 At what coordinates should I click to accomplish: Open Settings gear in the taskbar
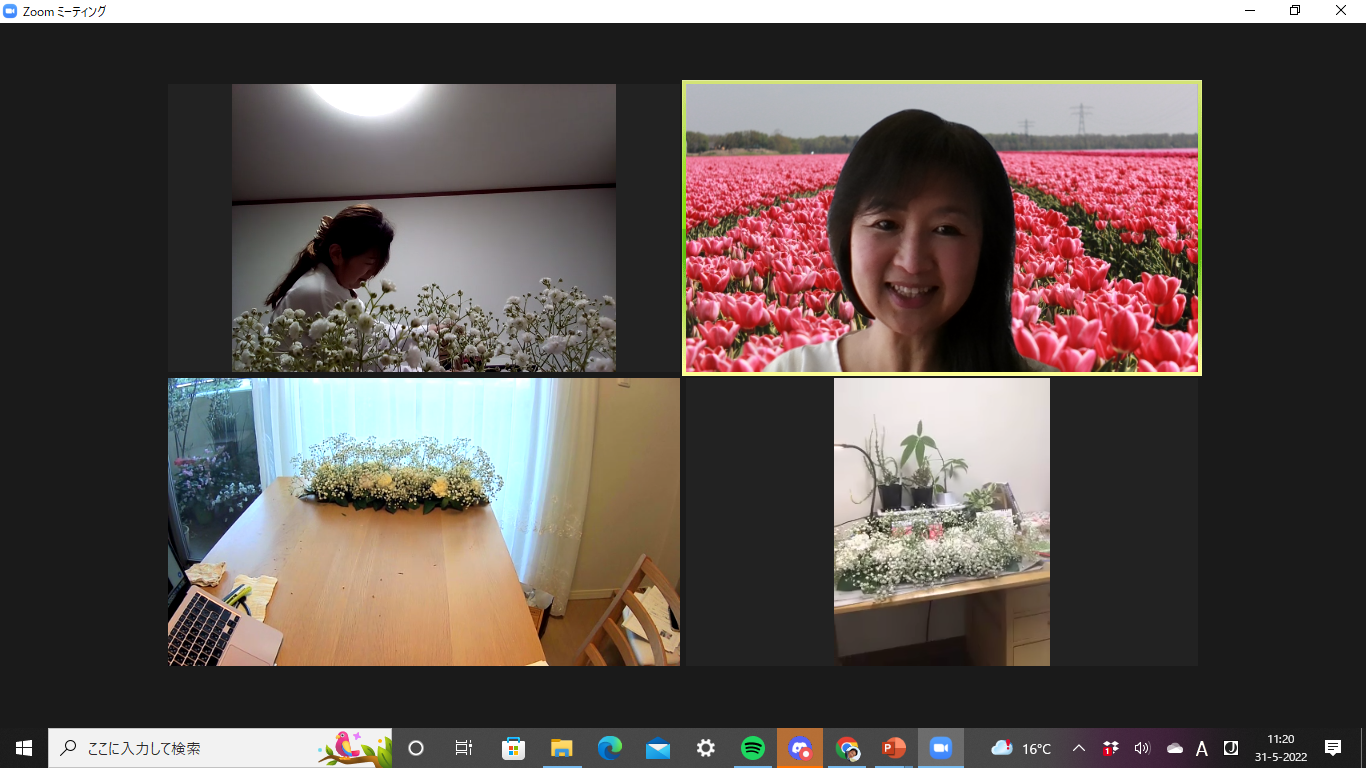[x=705, y=748]
